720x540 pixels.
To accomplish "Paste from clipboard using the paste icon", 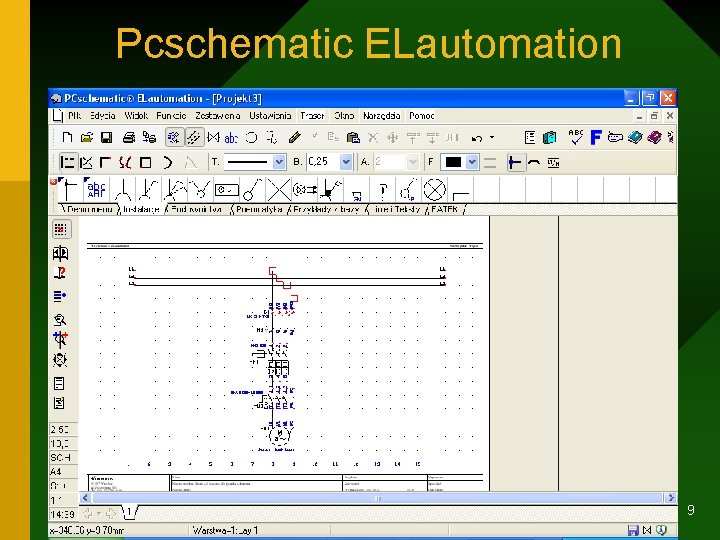I will [353, 137].
